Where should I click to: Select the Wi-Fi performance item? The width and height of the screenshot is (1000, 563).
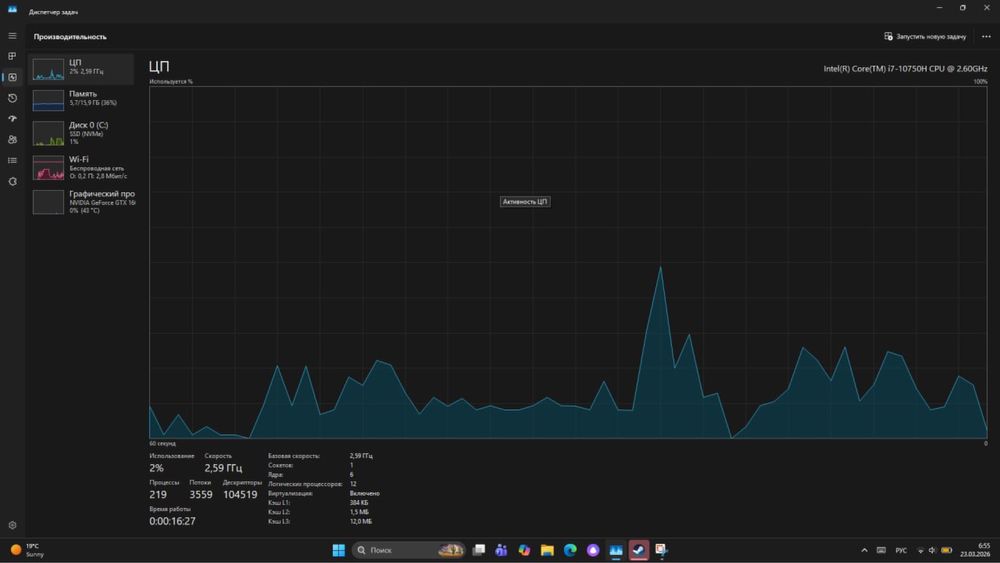pos(81,168)
